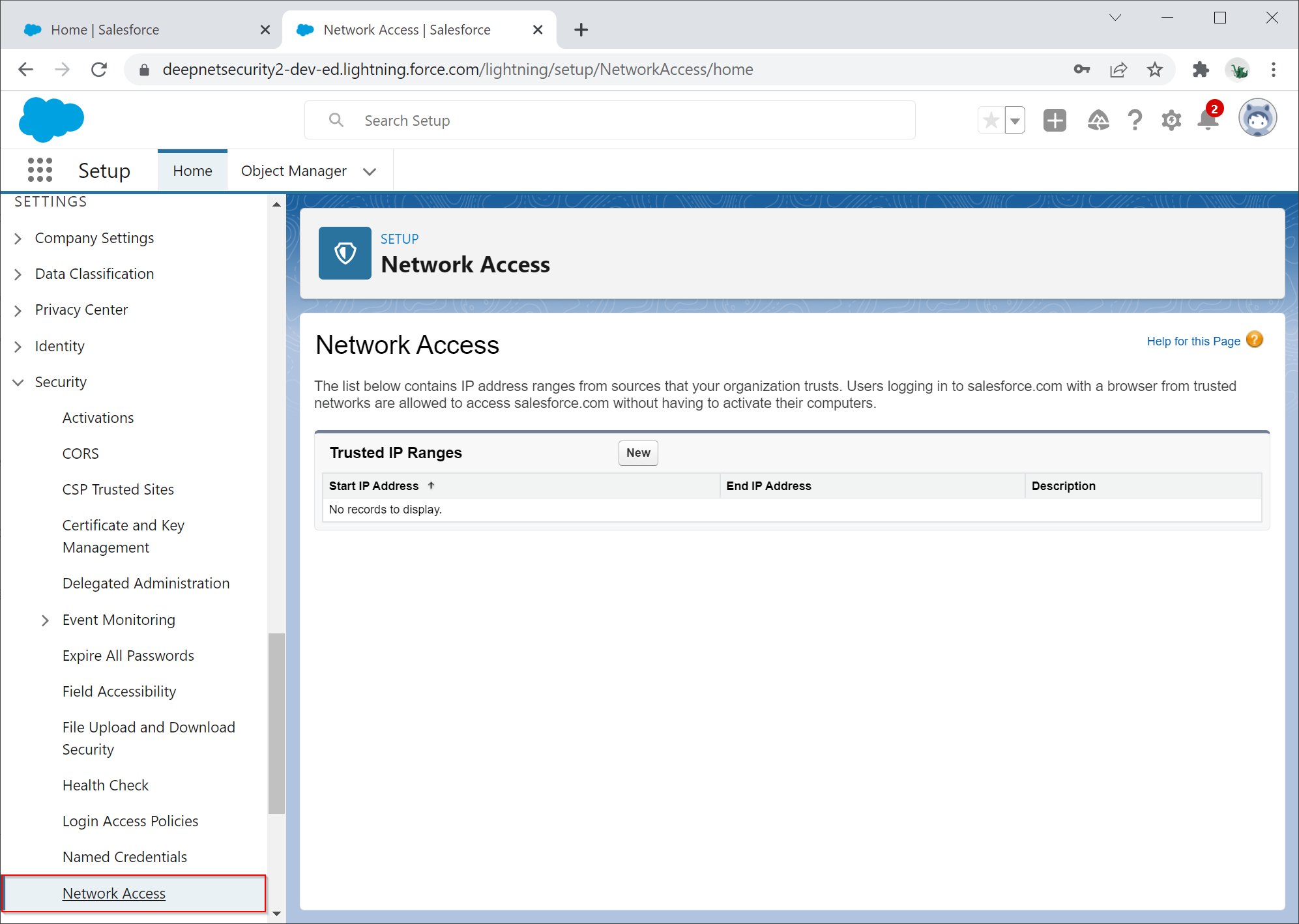Open the App Launcher grid icon

[40, 170]
